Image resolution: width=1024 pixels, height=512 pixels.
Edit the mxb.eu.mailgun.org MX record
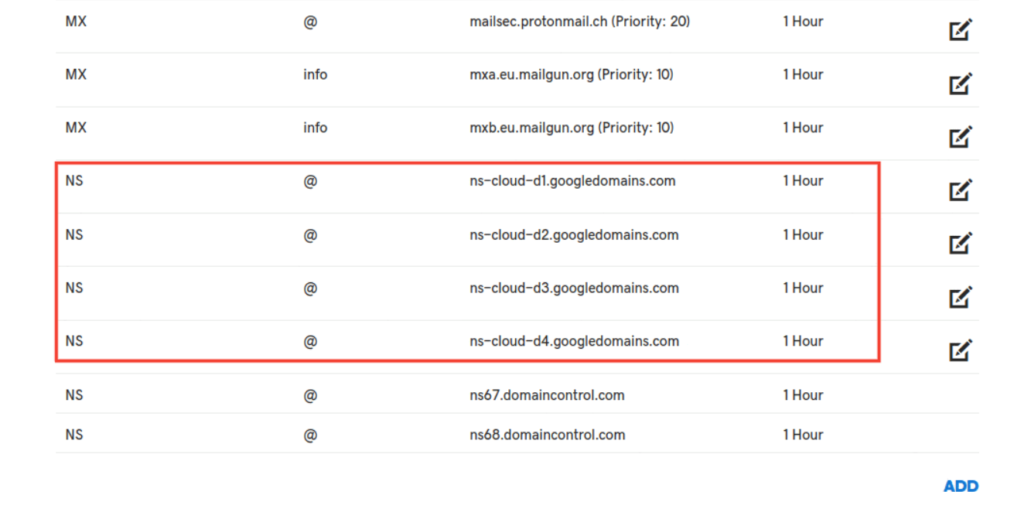pyautogui.click(x=960, y=136)
